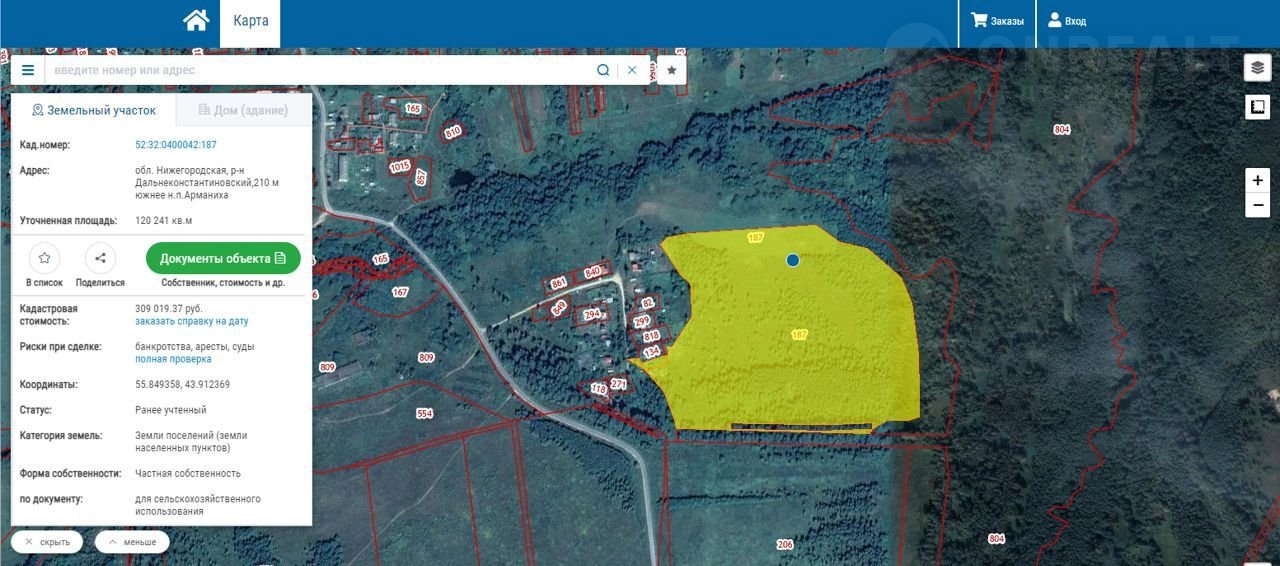
Task: Clear the search field with X
Action: tap(632, 70)
